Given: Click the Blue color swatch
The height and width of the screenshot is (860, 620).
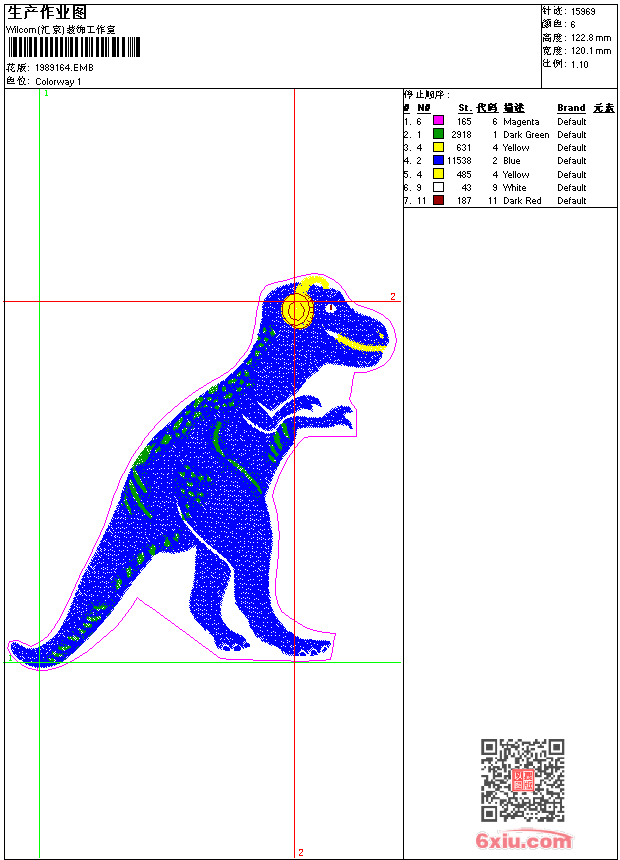Looking at the screenshot, I should [438, 160].
